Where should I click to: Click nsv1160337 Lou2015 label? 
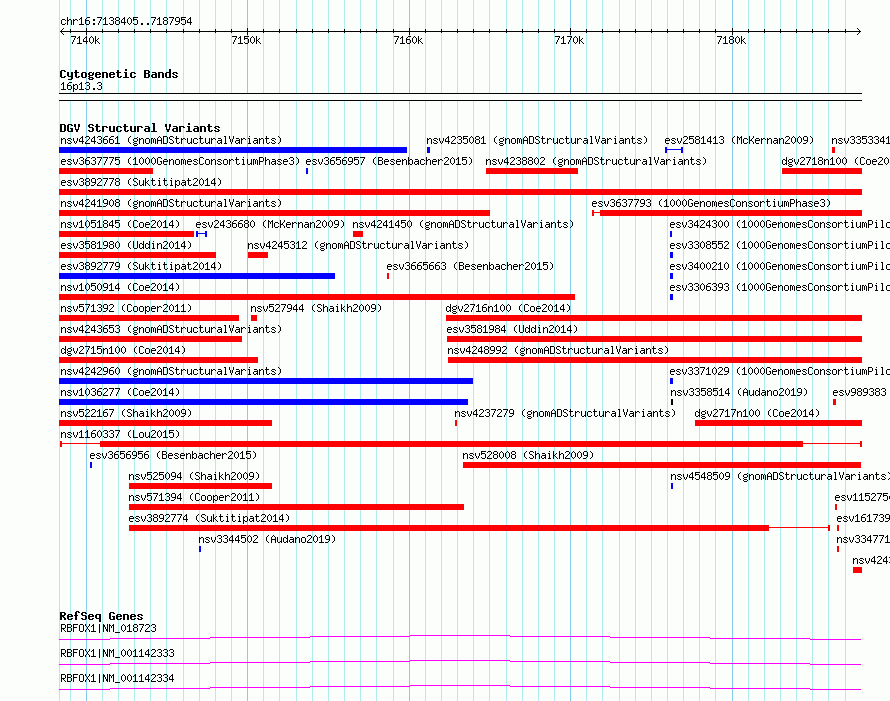coord(120,434)
